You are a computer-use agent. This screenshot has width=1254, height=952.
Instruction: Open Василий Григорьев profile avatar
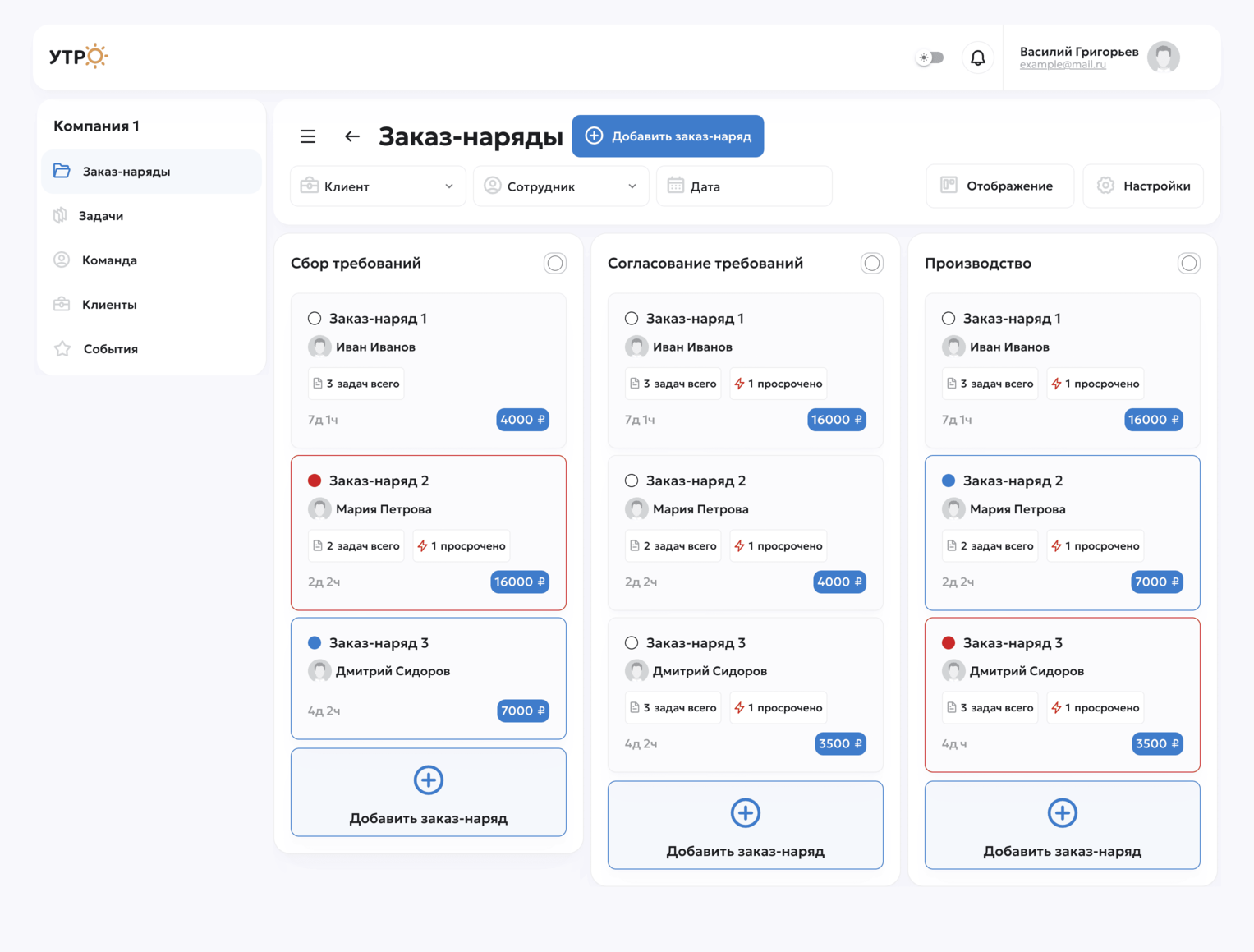1163,57
